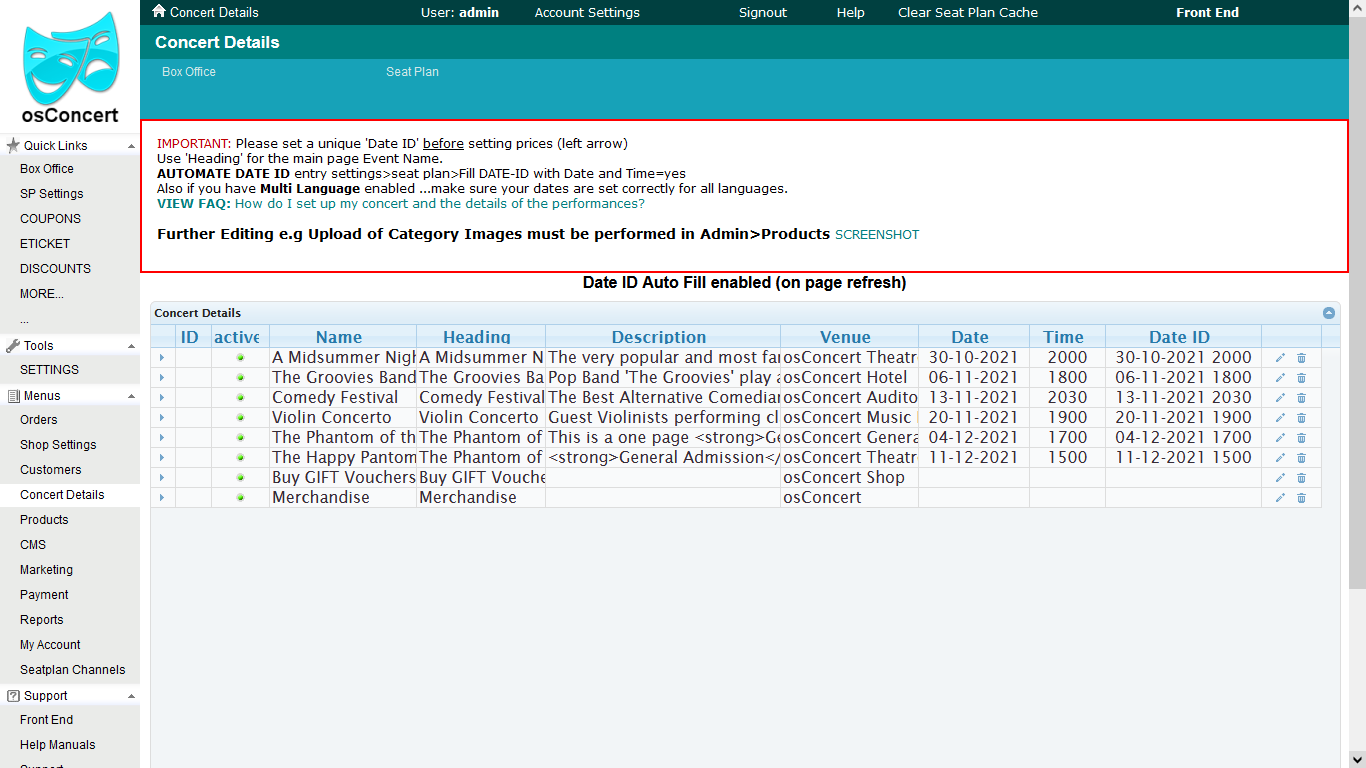1366x768 pixels.
Task: Click the edit pencil for Buy GIFT Vouchers row
Action: click(x=1280, y=478)
